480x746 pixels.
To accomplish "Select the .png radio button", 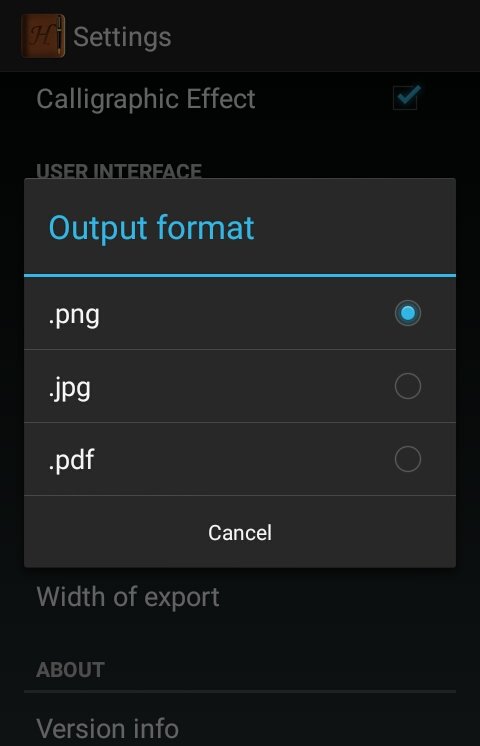I will click(x=408, y=313).
